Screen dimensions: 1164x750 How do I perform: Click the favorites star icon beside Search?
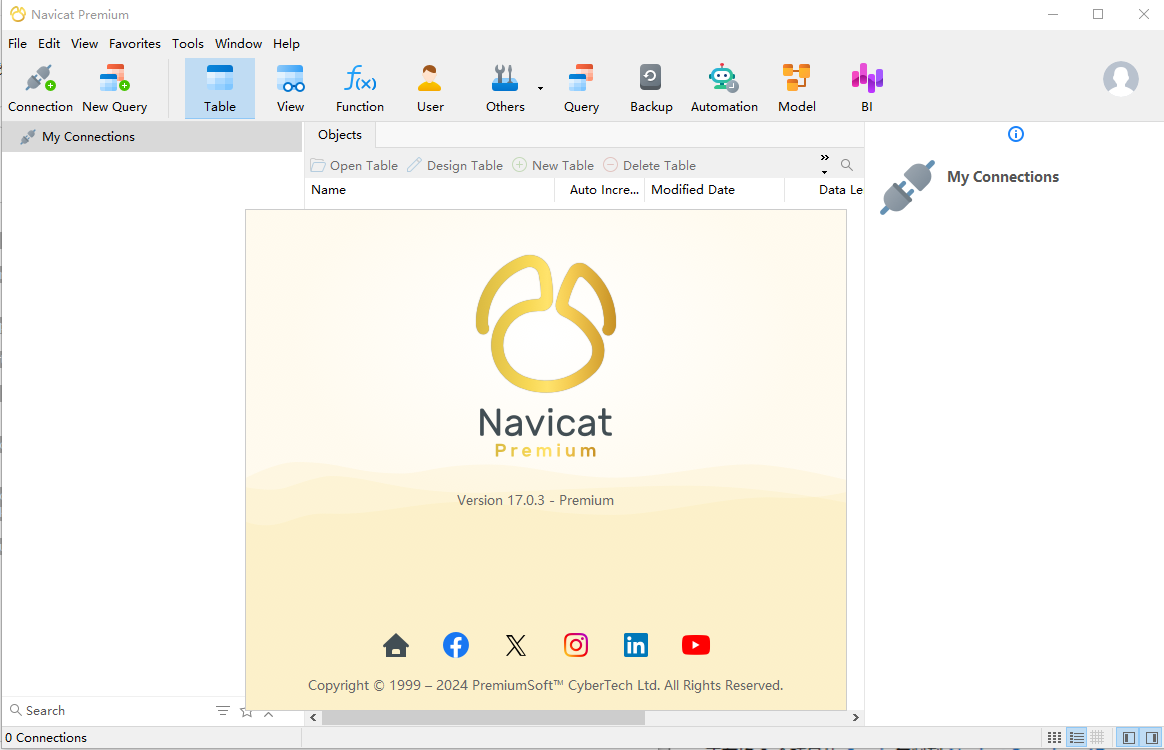(x=246, y=712)
